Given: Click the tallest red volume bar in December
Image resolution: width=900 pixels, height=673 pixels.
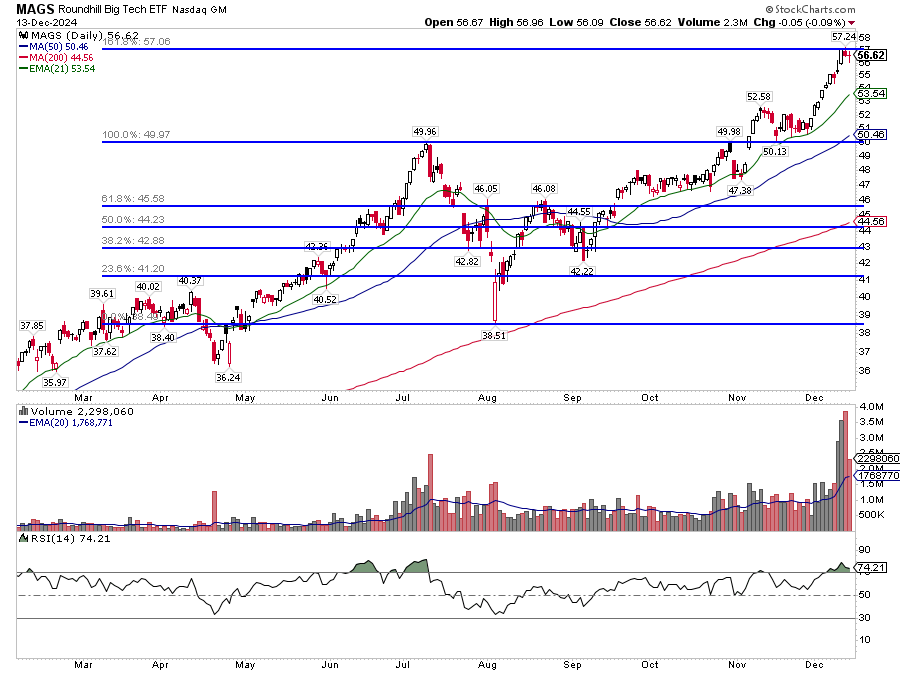Looking at the screenshot, I should (x=845, y=471).
